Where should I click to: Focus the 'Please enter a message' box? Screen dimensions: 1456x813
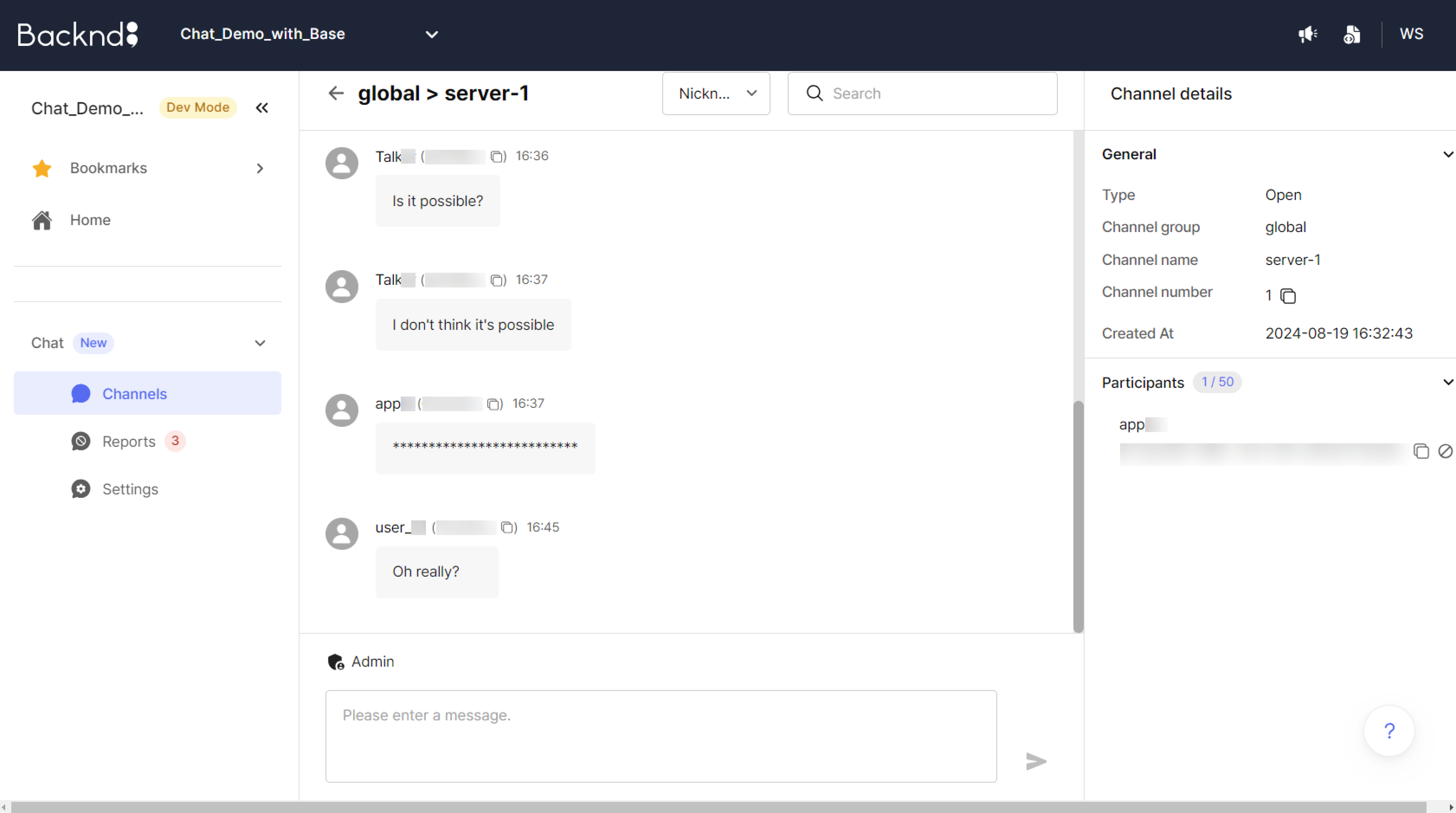[x=661, y=736]
